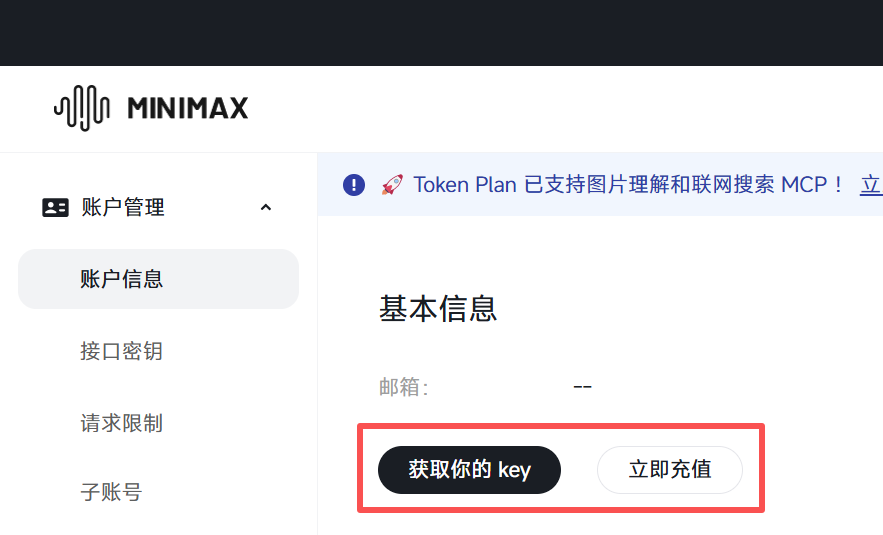Open the underlined link at the banner's right
The image size is (883, 535).
(x=871, y=185)
